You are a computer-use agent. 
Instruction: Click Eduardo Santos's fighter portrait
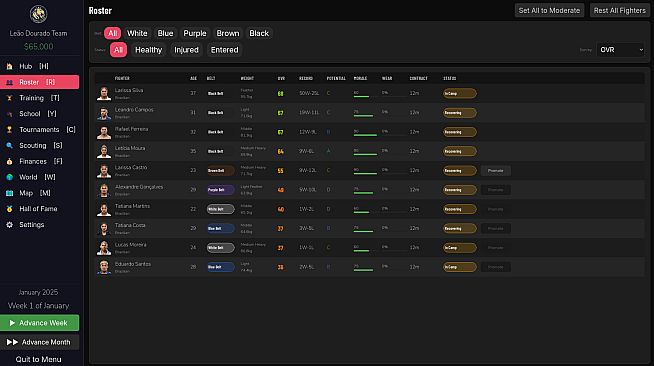pos(104,267)
